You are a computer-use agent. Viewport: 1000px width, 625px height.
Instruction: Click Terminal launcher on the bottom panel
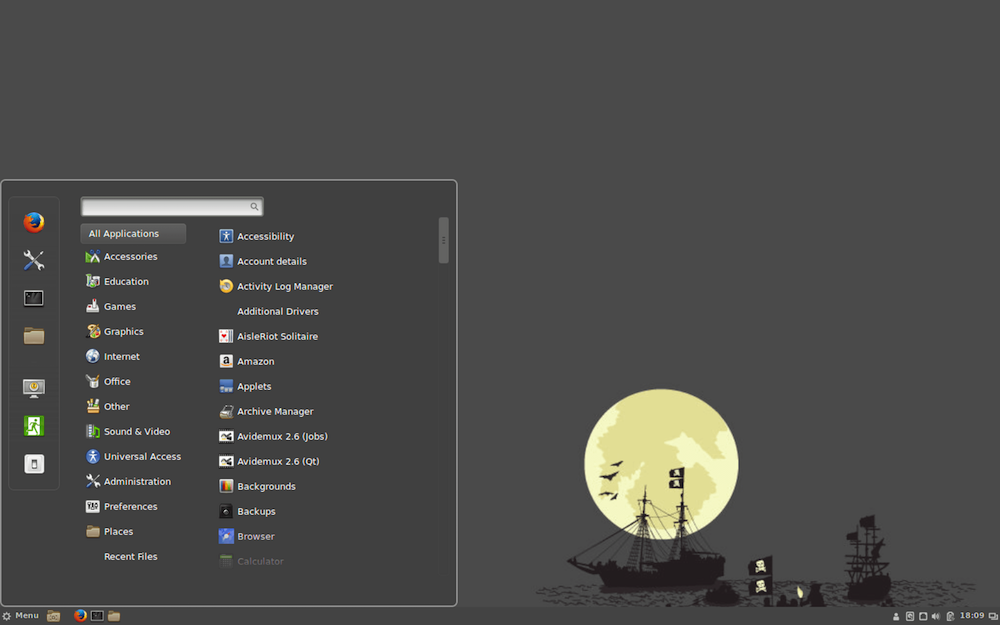pos(97,615)
